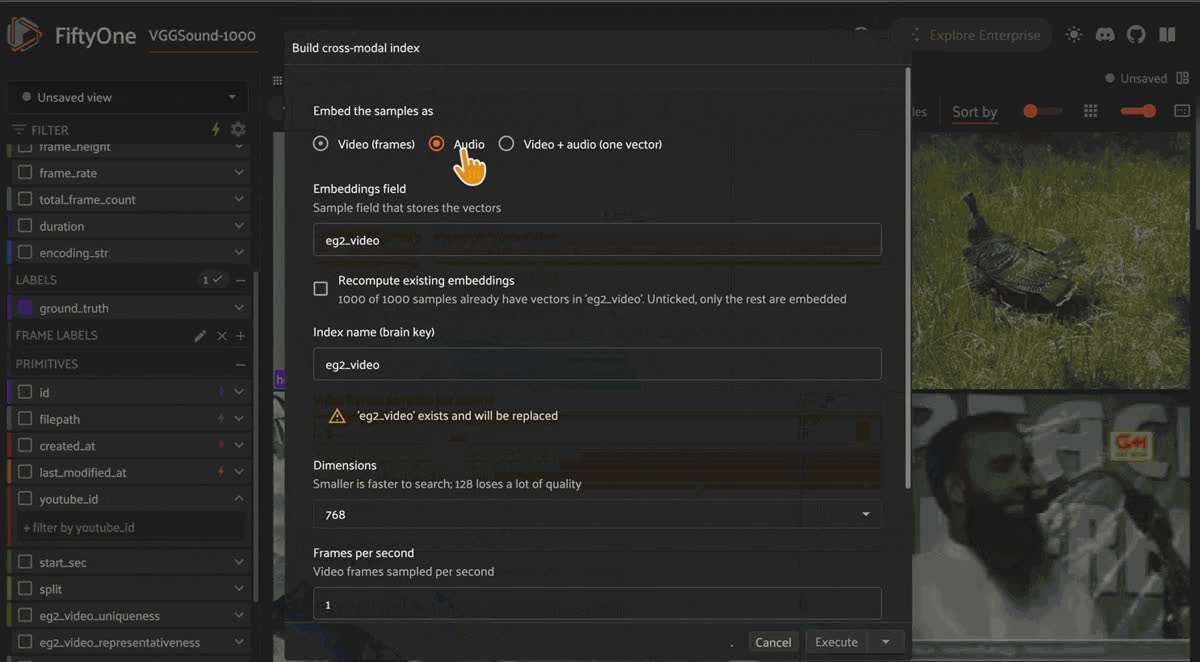This screenshot has height=662, width=1200.
Task: Click the Execute button
Action: click(837, 643)
